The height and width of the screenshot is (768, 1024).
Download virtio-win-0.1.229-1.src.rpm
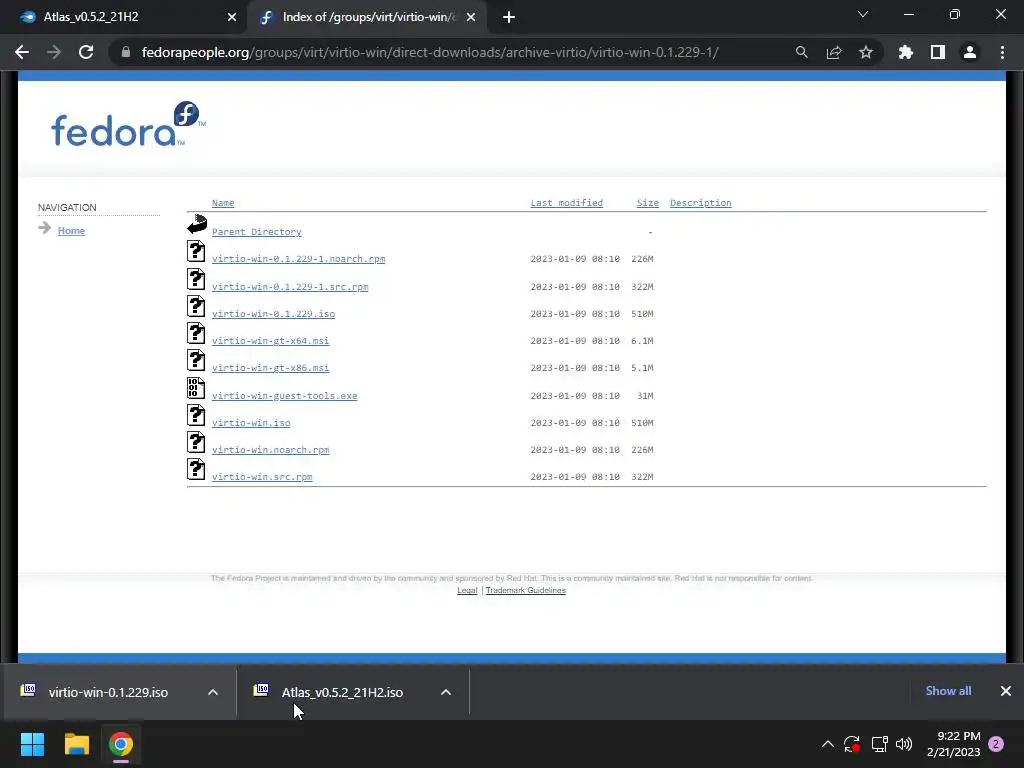point(290,287)
